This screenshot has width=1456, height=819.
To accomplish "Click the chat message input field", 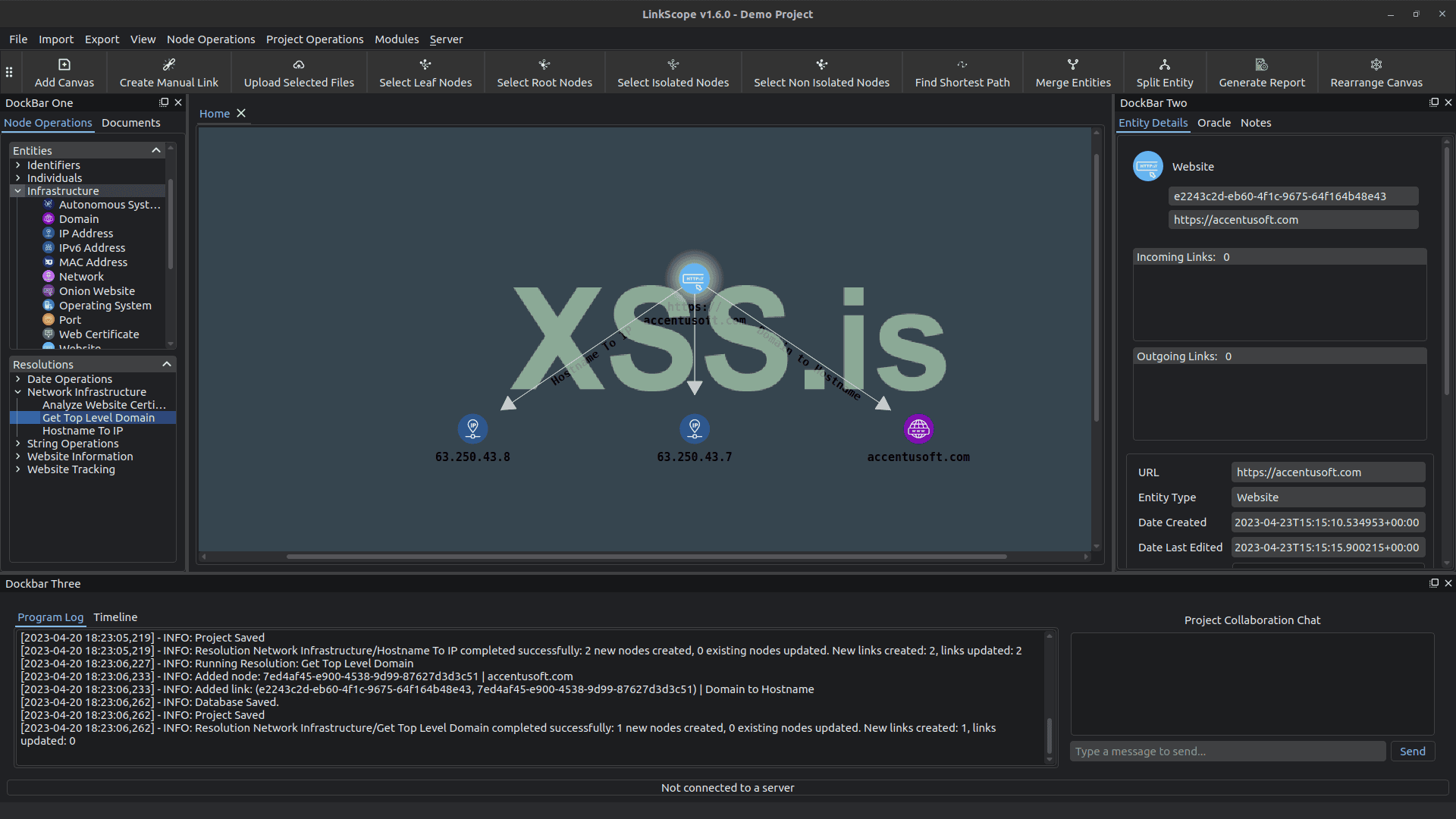I will (x=1227, y=752).
